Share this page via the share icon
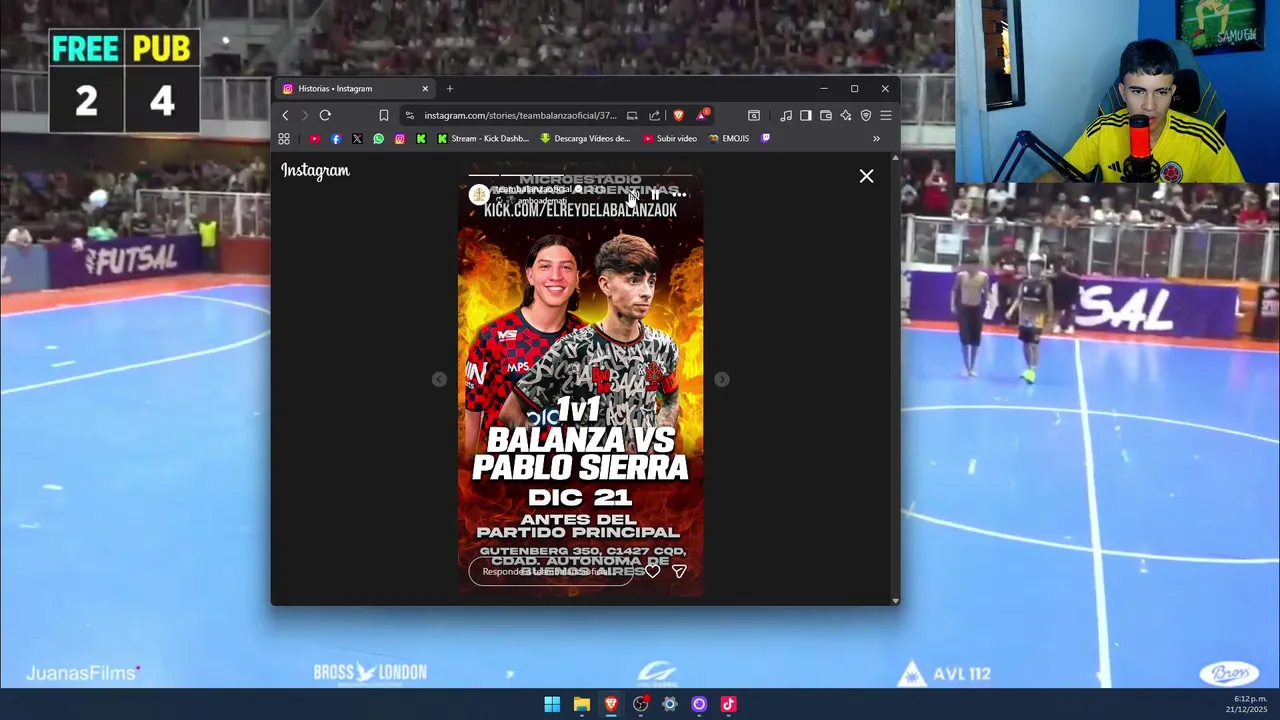The width and height of the screenshot is (1280, 720). pos(654,116)
